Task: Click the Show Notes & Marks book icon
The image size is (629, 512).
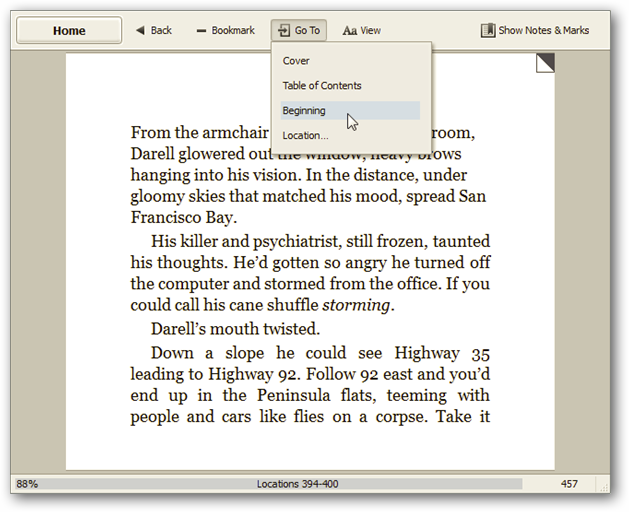Action: [488, 30]
